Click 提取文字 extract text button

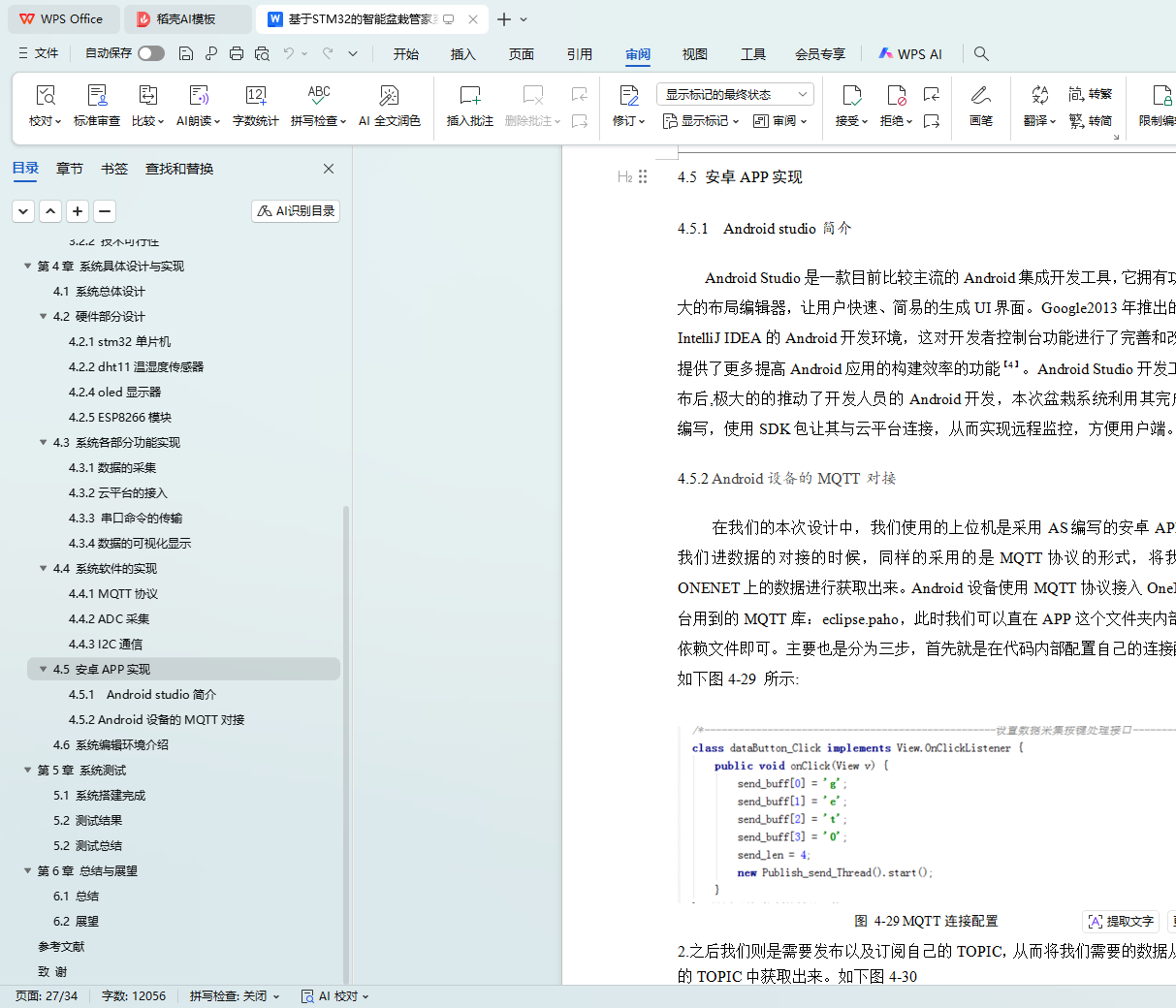click(x=1121, y=921)
